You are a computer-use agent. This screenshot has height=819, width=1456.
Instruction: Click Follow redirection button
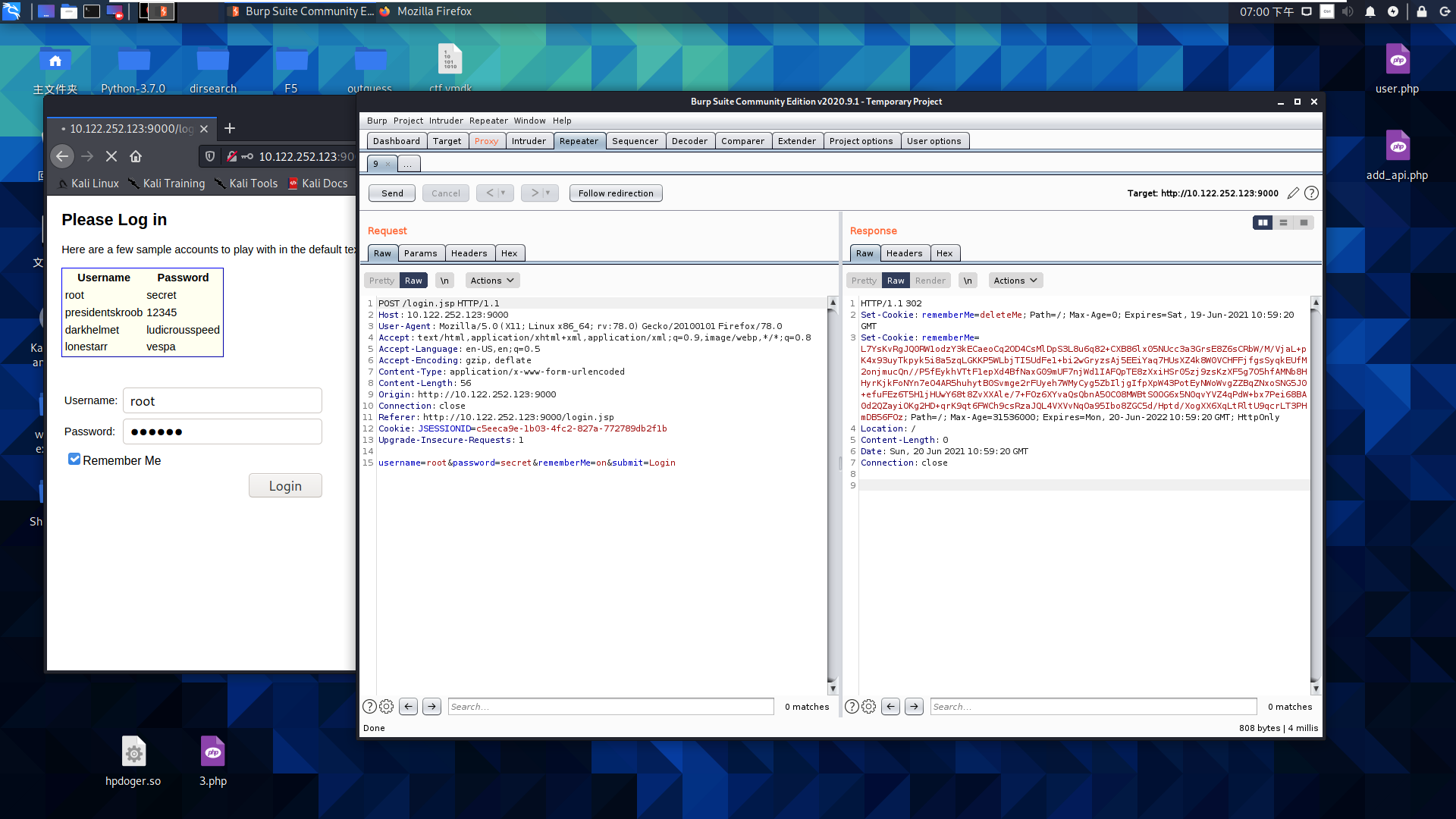616,193
